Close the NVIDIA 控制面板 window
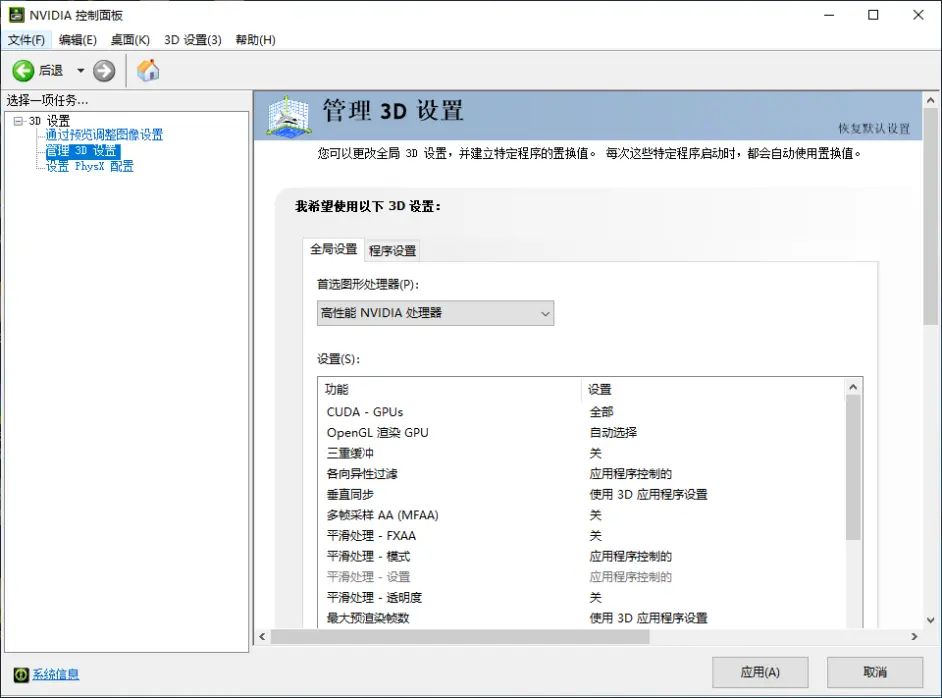Image resolution: width=942 pixels, height=698 pixels. point(918,15)
